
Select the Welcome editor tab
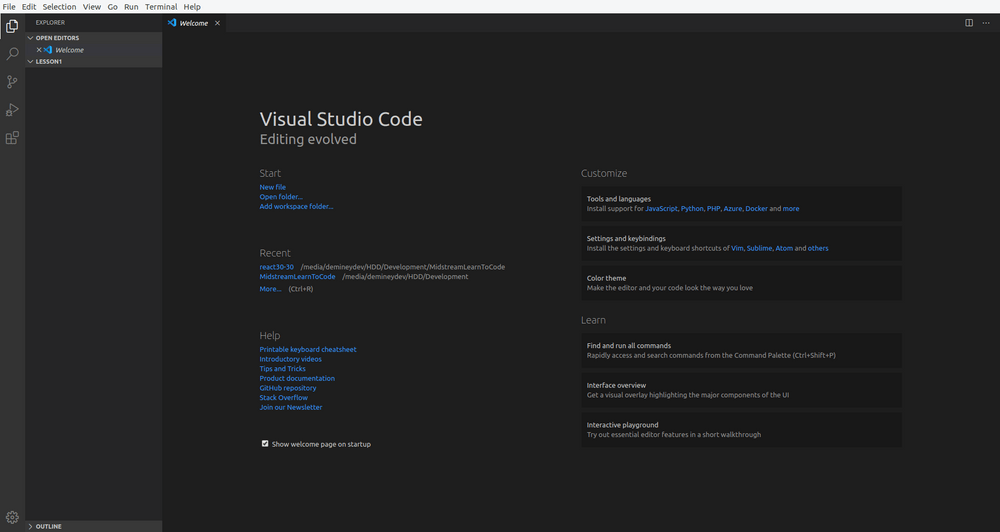pos(194,23)
